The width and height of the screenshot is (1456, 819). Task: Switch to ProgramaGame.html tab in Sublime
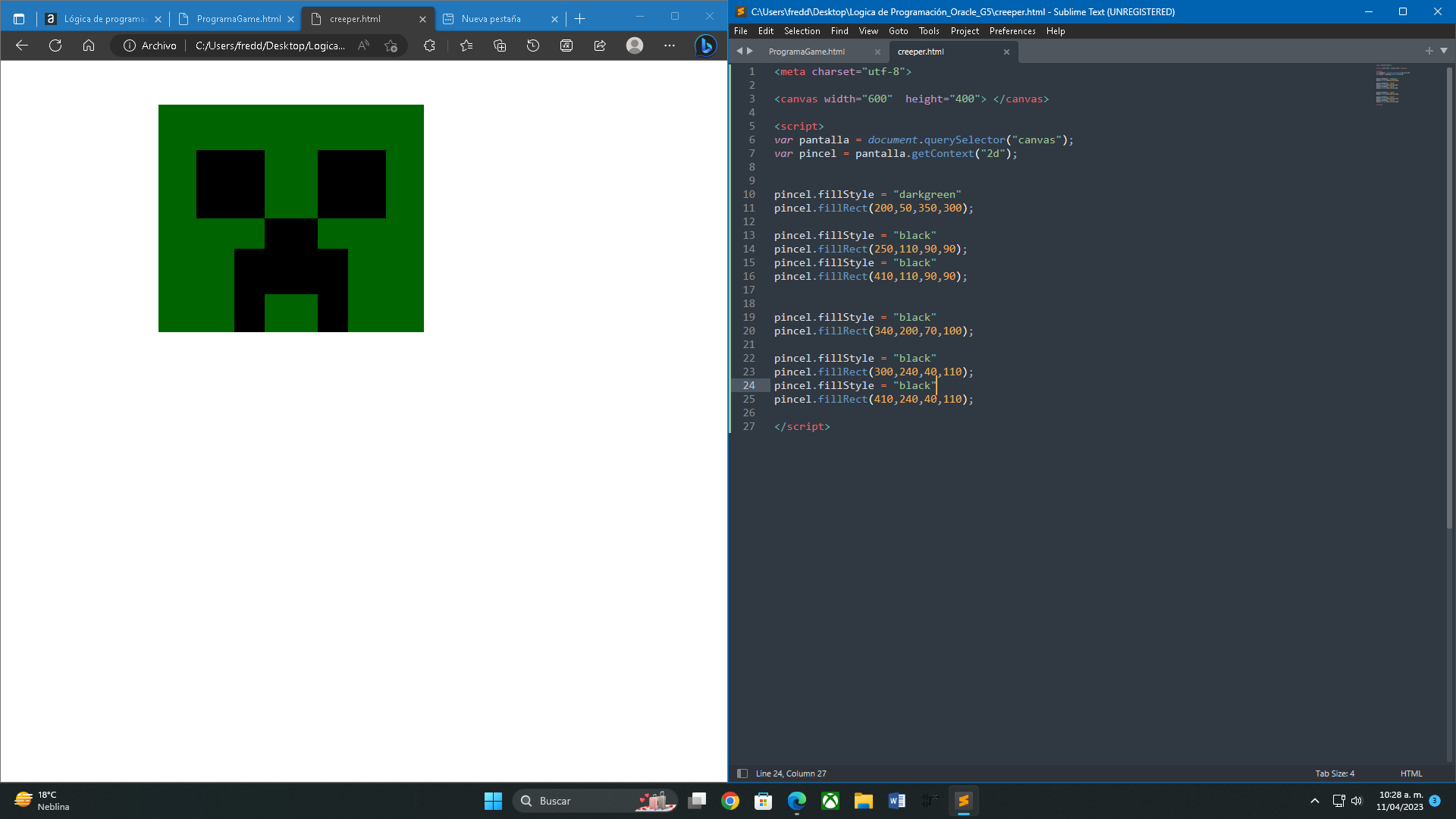click(807, 52)
